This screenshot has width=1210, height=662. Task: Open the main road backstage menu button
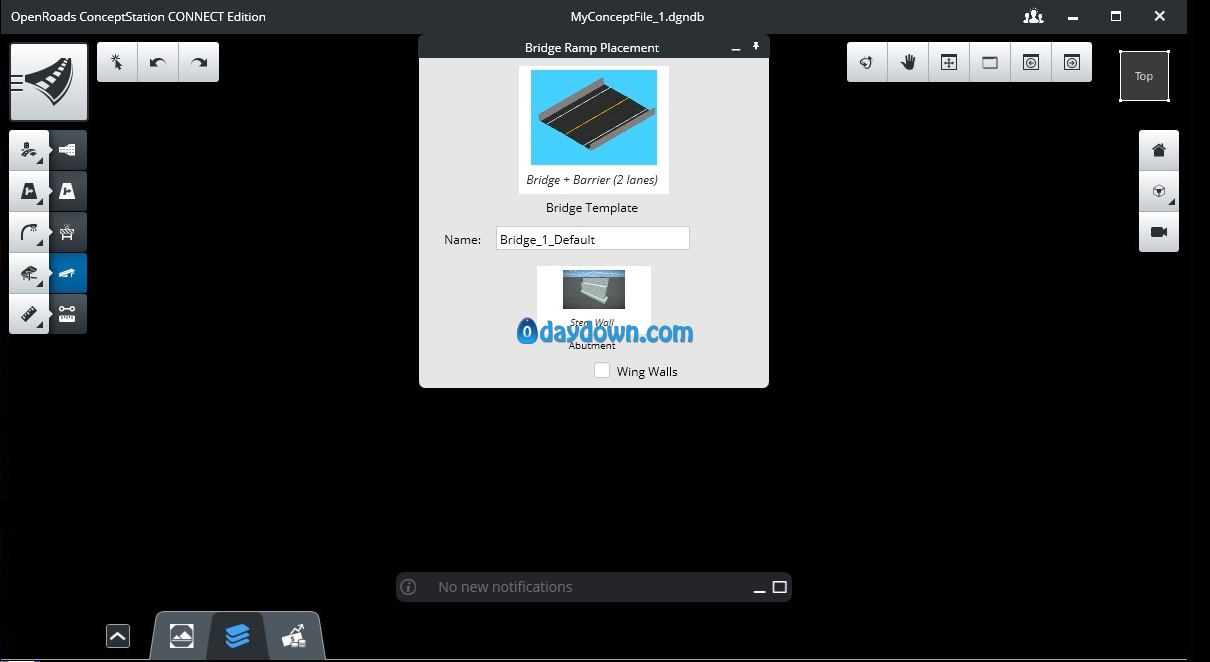49,82
